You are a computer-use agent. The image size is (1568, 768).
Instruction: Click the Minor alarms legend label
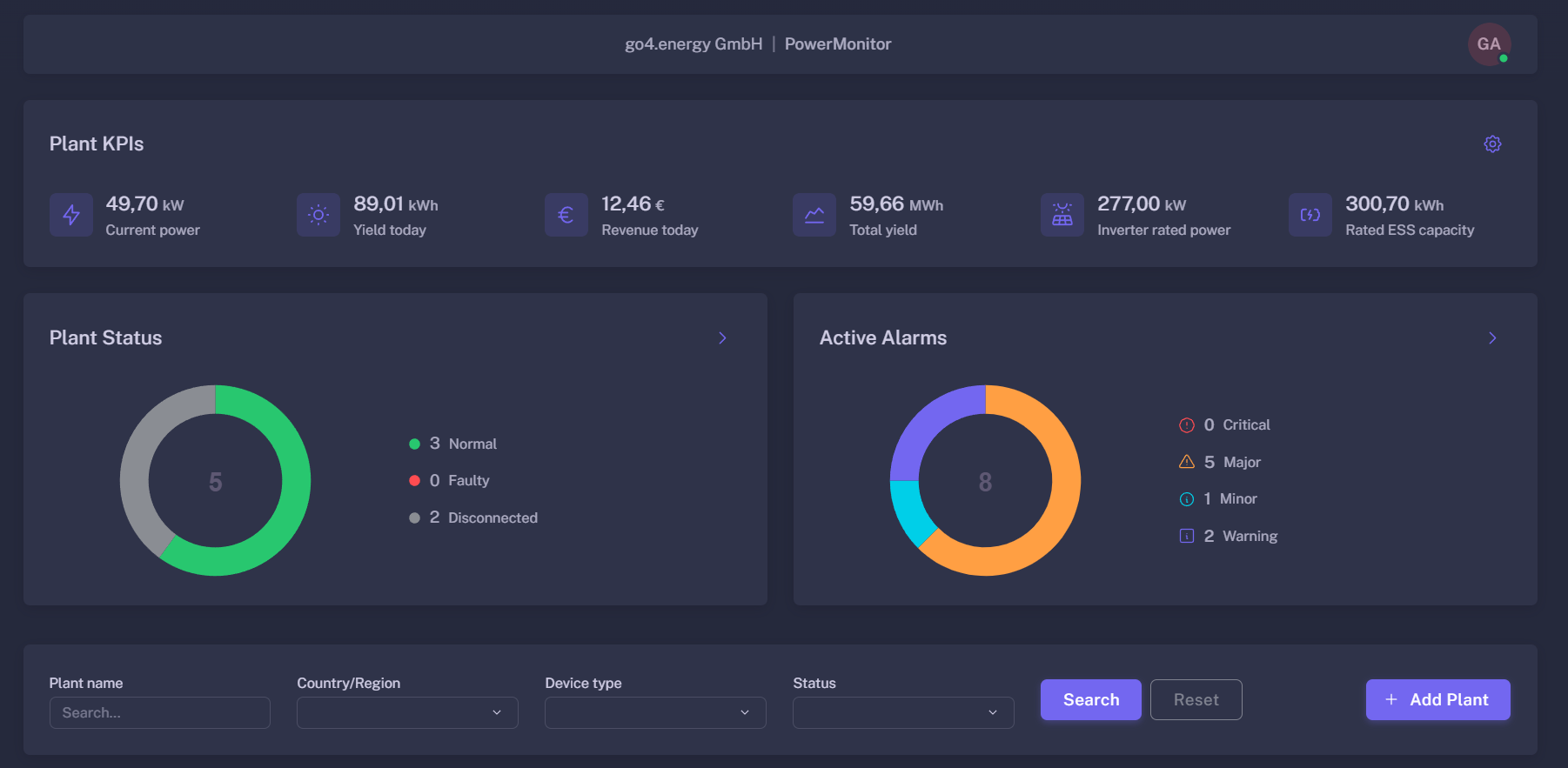click(1238, 499)
